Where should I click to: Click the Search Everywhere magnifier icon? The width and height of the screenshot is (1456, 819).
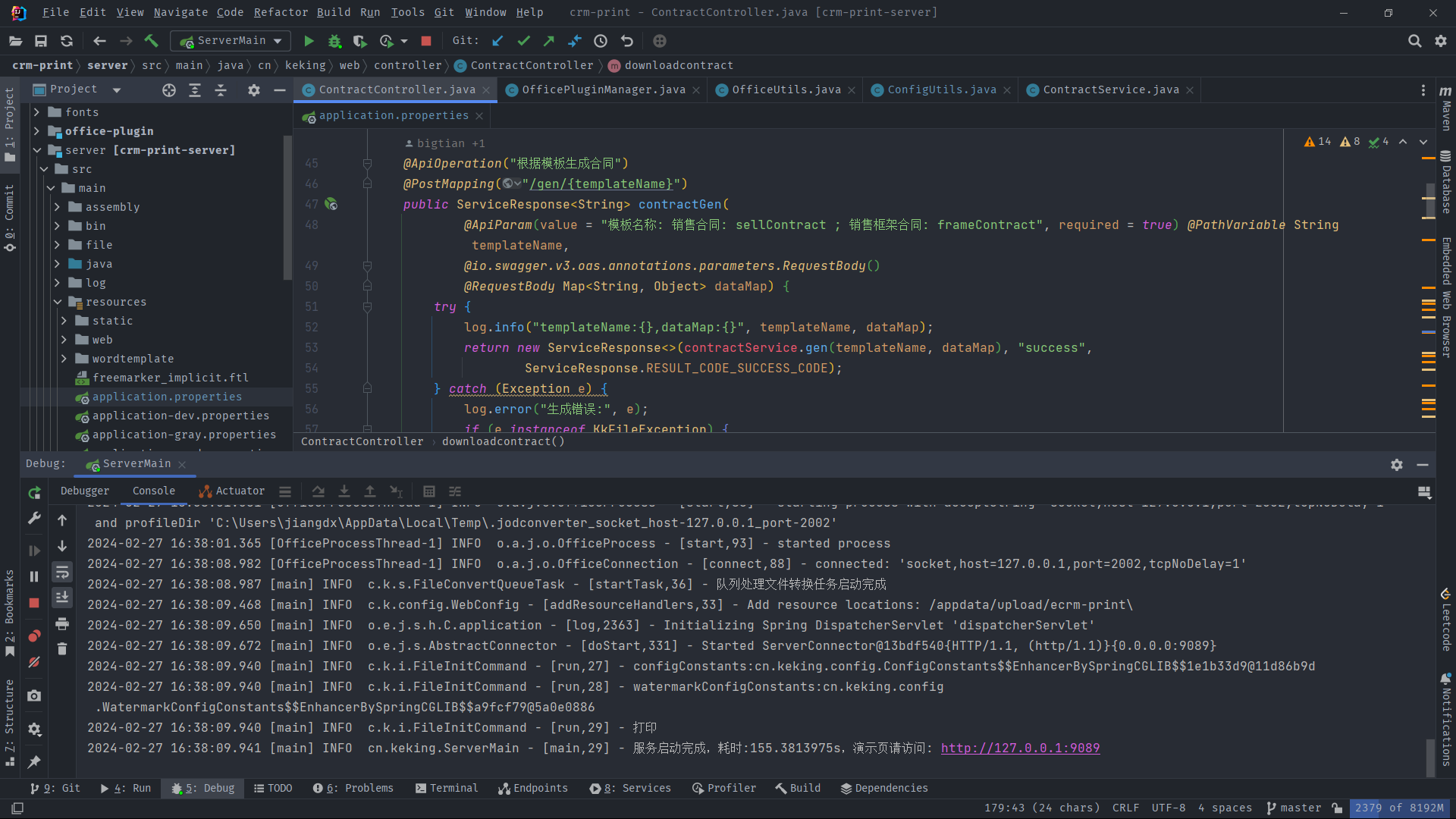click(x=1414, y=41)
